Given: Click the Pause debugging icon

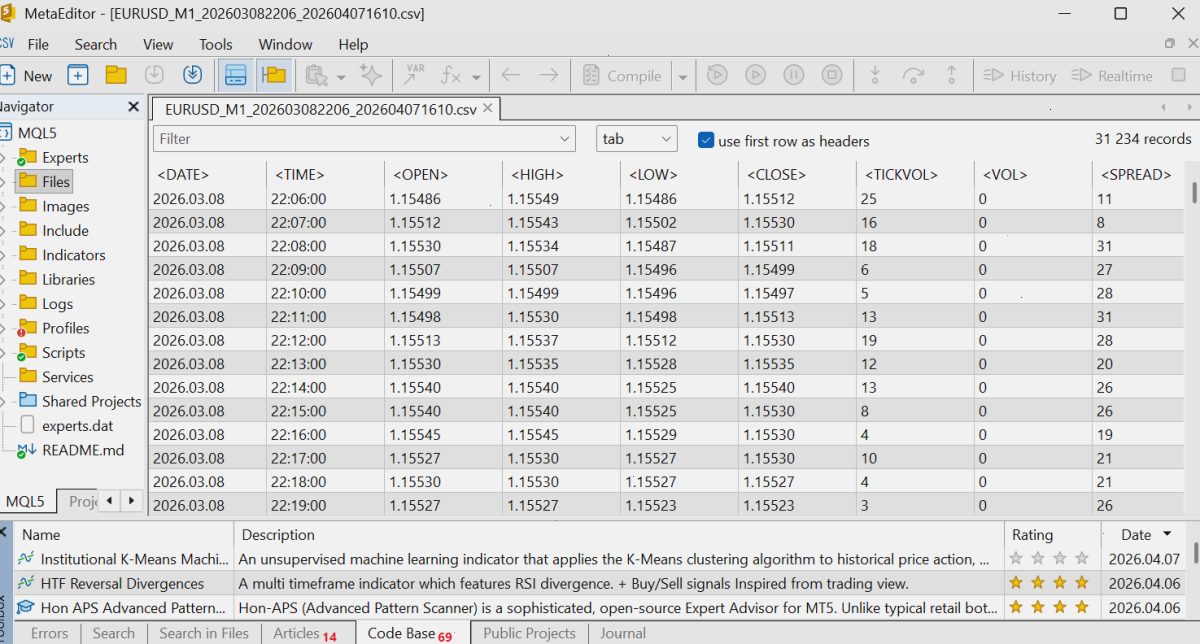Looking at the screenshot, I should (793, 75).
